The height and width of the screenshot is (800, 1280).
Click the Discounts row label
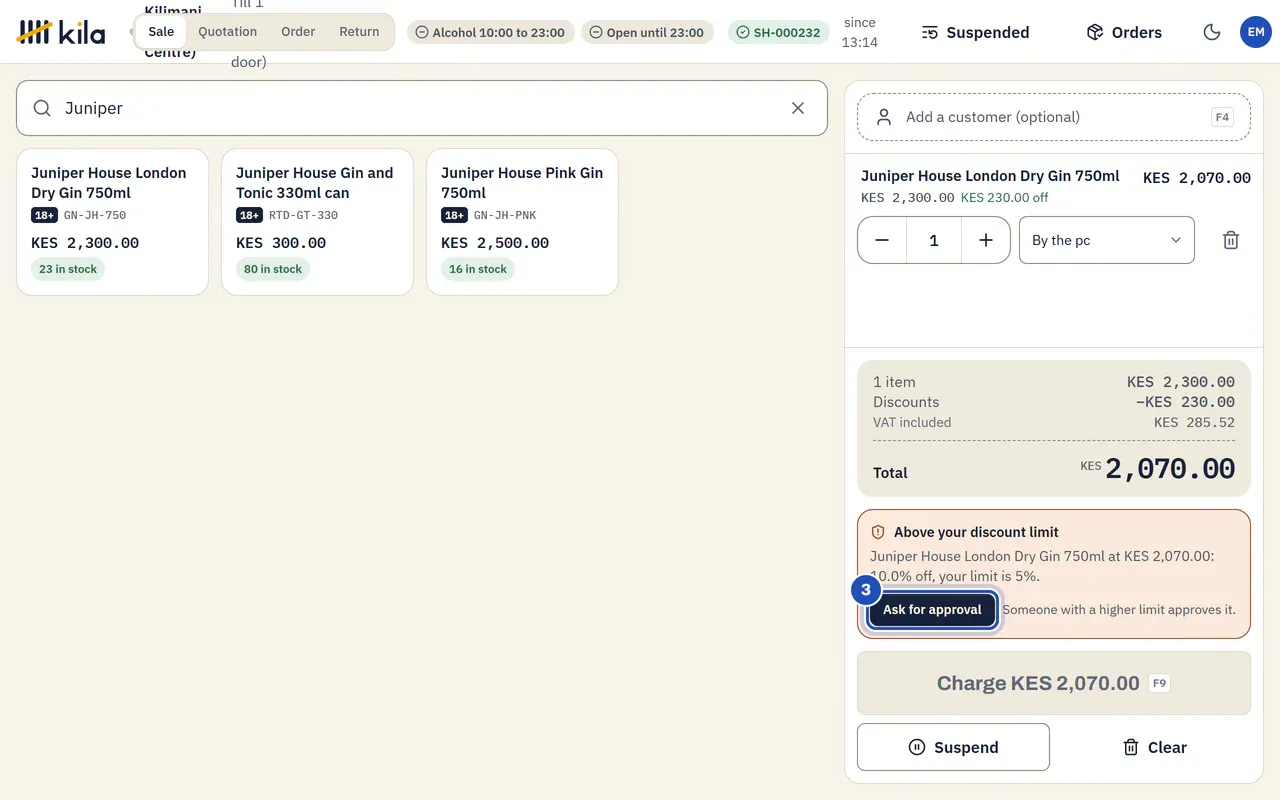pyautogui.click(x=906, y=402)
